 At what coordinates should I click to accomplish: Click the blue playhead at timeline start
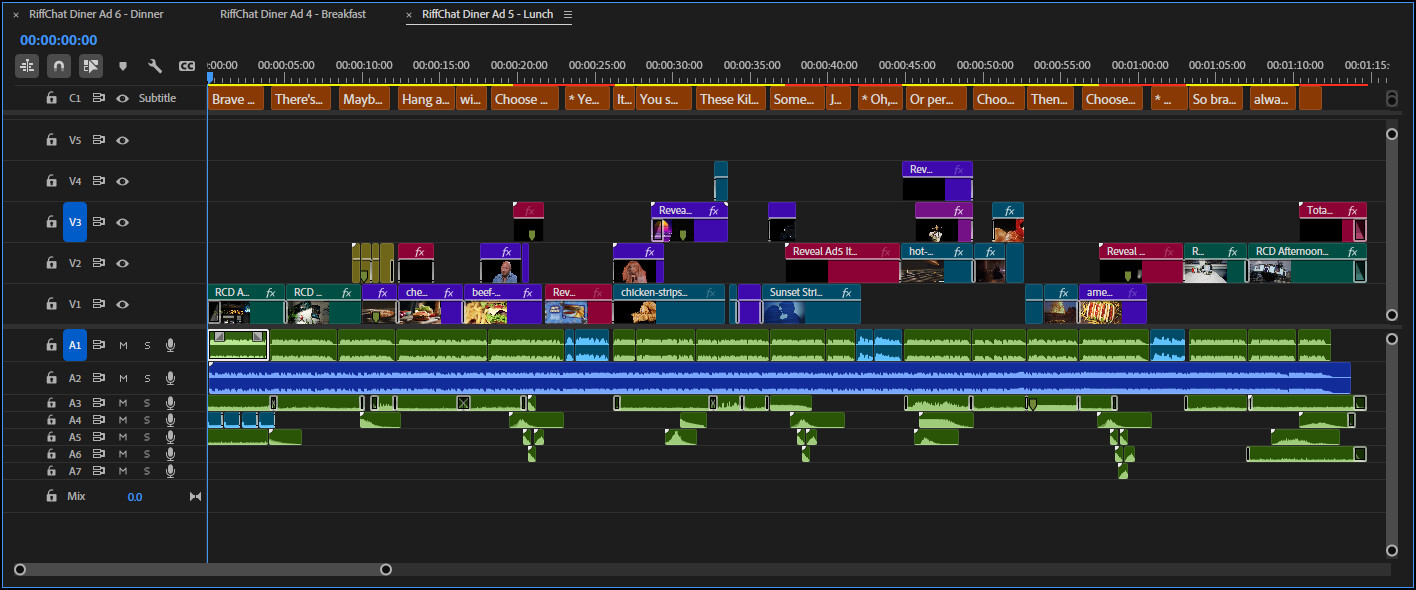coord(210,77)
